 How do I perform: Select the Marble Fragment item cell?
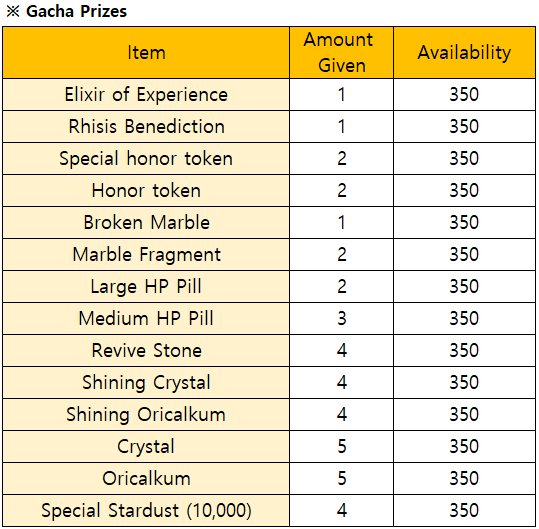(x=146, y=254)
